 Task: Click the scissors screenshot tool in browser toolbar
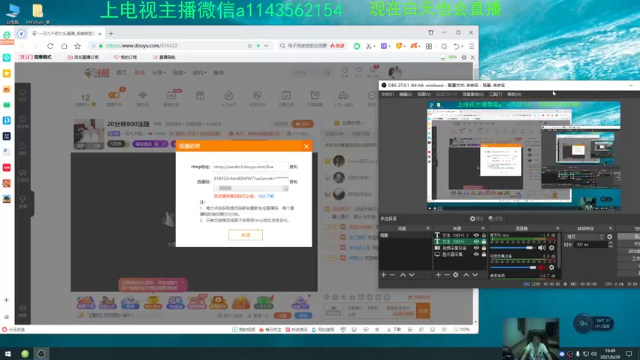369,46
